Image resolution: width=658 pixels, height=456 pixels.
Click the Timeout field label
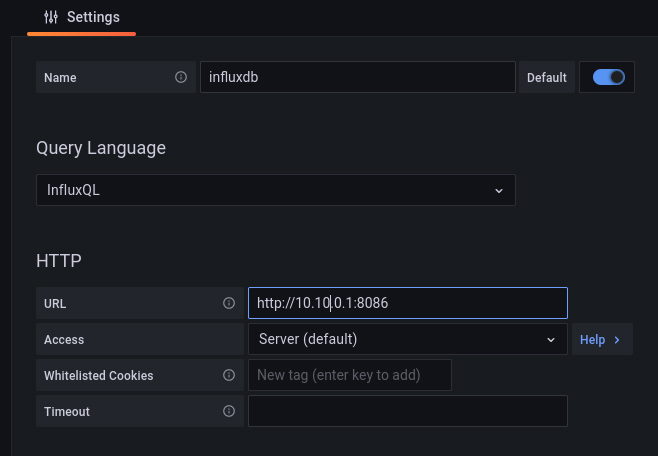67,412
